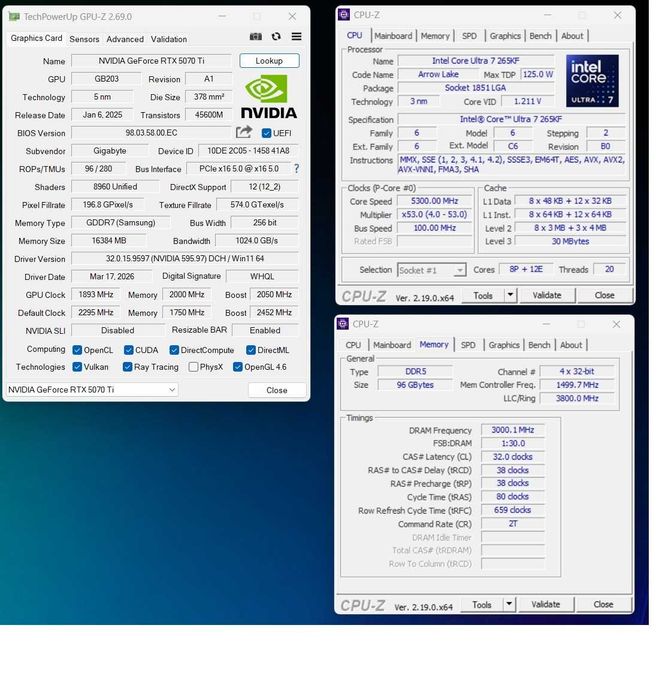The height and width of the screenshot is (700, 659).
Task: Open Graphics tab in bottom CPU-Z window
Action: point(504,345)
